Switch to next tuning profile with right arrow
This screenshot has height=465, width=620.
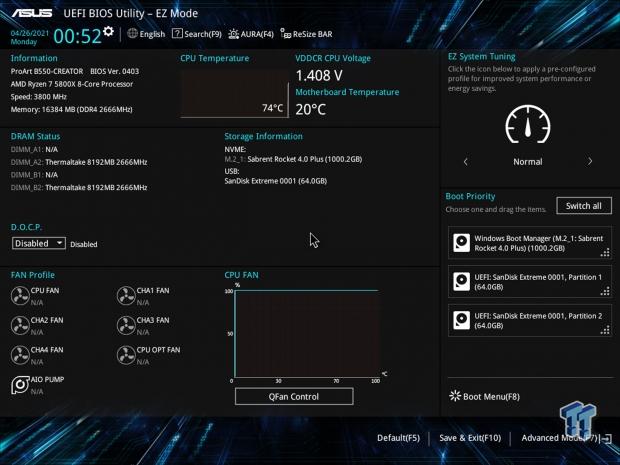590,161
